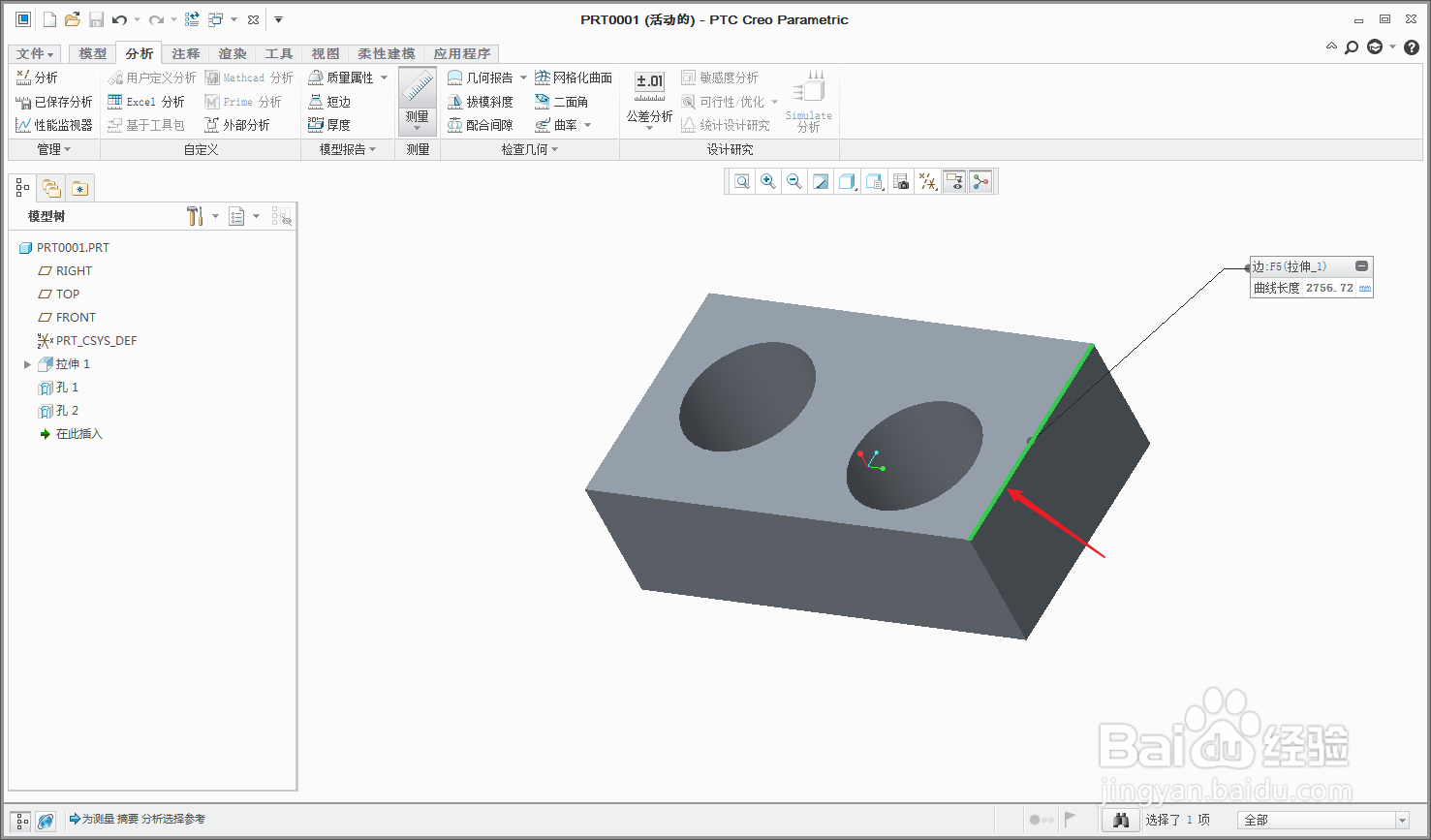Switch to the 注释 tab

[x=186, y=54]
